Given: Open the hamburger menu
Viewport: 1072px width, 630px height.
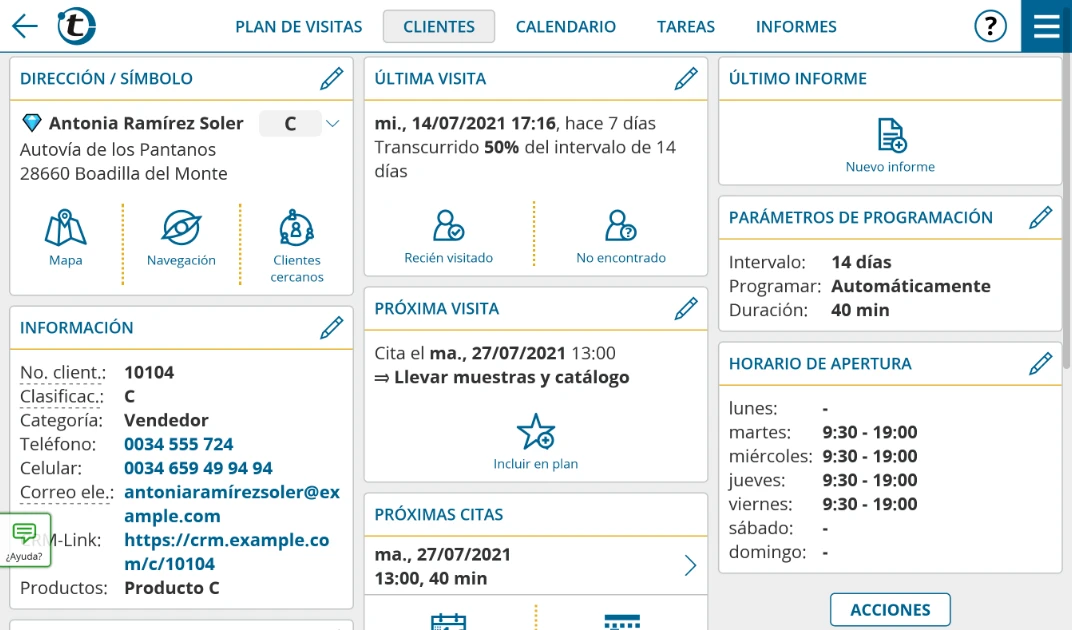Looking at the screenshot, I should tap(1046, 26).
